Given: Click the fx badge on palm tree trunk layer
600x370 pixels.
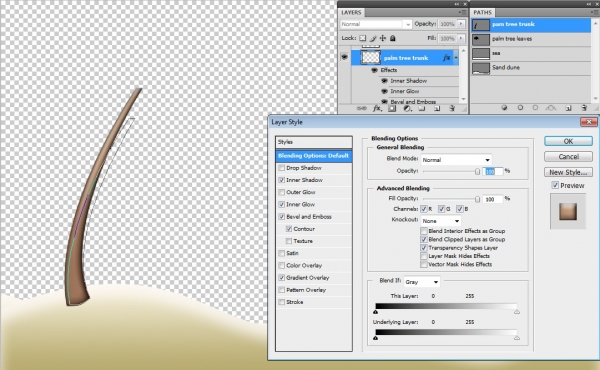Looking at the screenshot, I should pyautogui.click(x=446, y=58).
